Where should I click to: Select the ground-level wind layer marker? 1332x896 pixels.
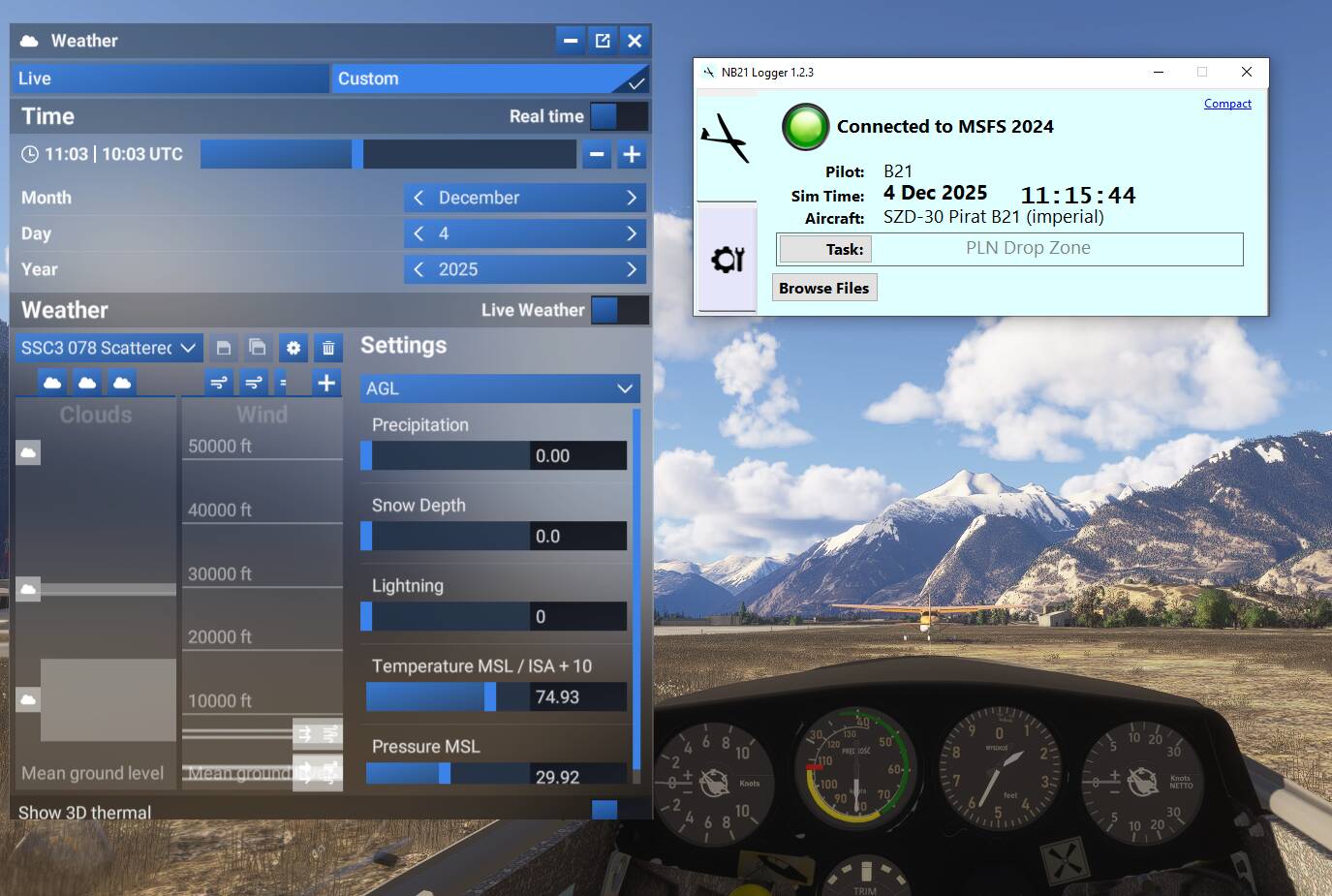(x=318, y=772)
